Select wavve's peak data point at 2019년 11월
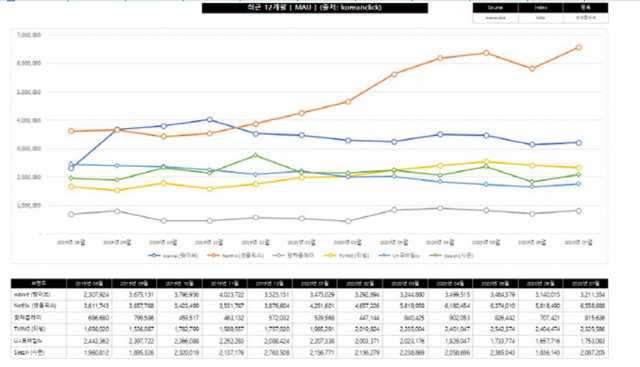Viewport: 640px width, 367px height. (209, 120)
